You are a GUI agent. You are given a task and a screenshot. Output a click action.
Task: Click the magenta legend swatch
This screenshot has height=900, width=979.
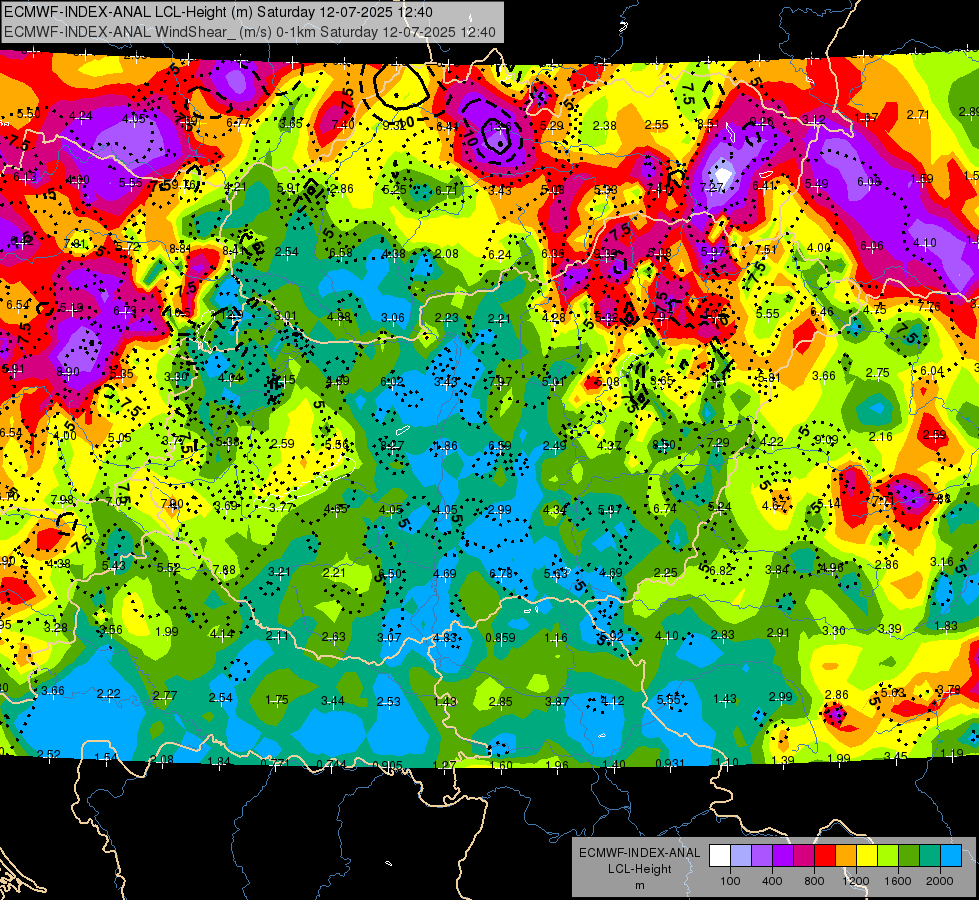[x=804, y=856]
